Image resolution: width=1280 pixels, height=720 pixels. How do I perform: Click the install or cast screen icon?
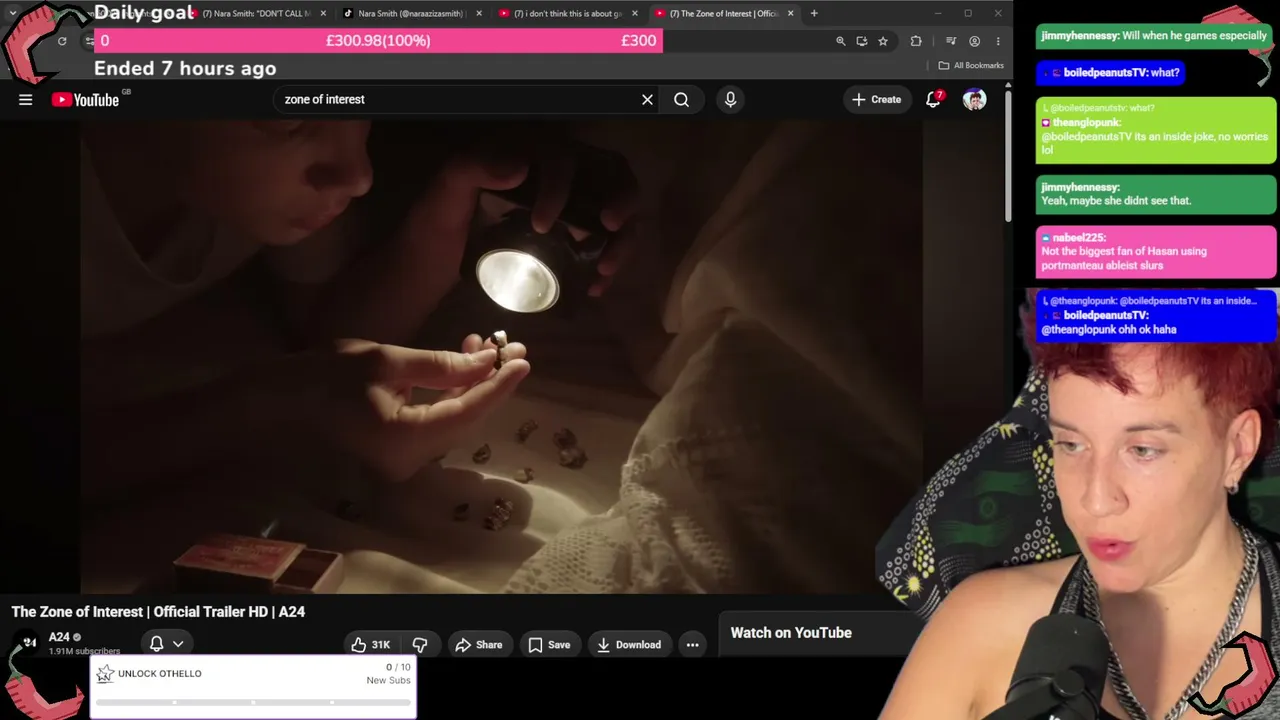click(x=861, y=41)
